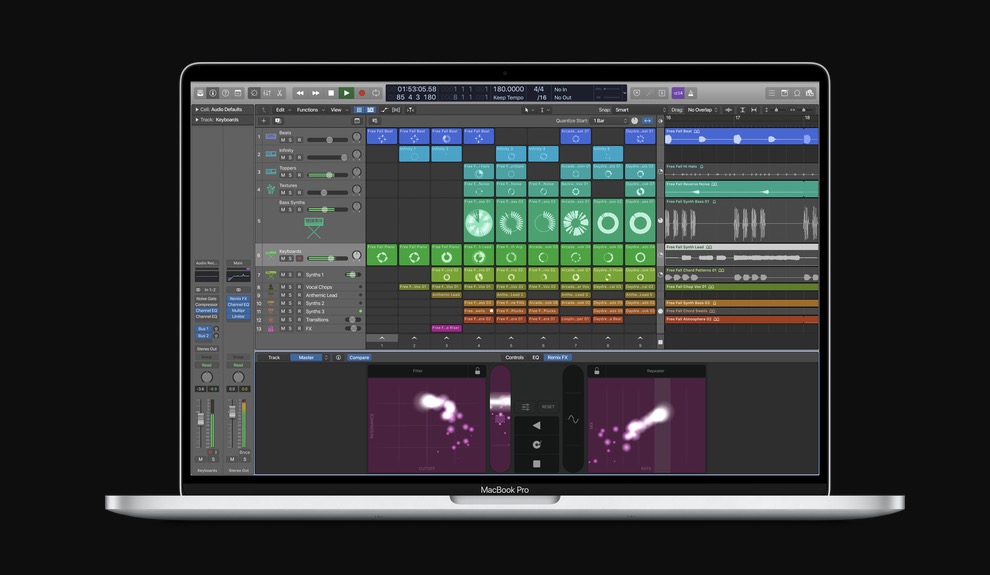
Task: Click the Compare button
Action: 358,357
